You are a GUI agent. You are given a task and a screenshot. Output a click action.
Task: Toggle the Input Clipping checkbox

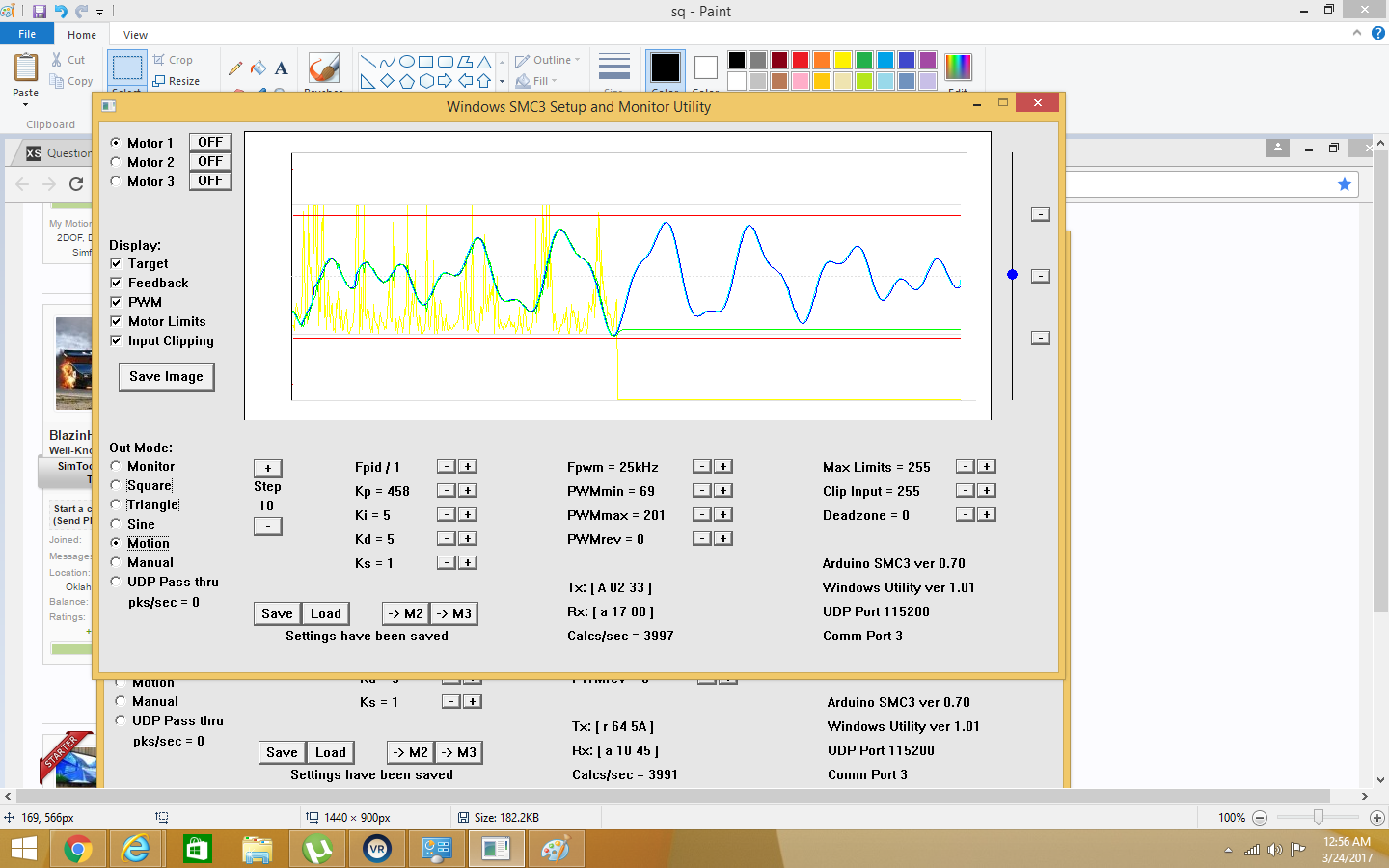click(116, 340)
